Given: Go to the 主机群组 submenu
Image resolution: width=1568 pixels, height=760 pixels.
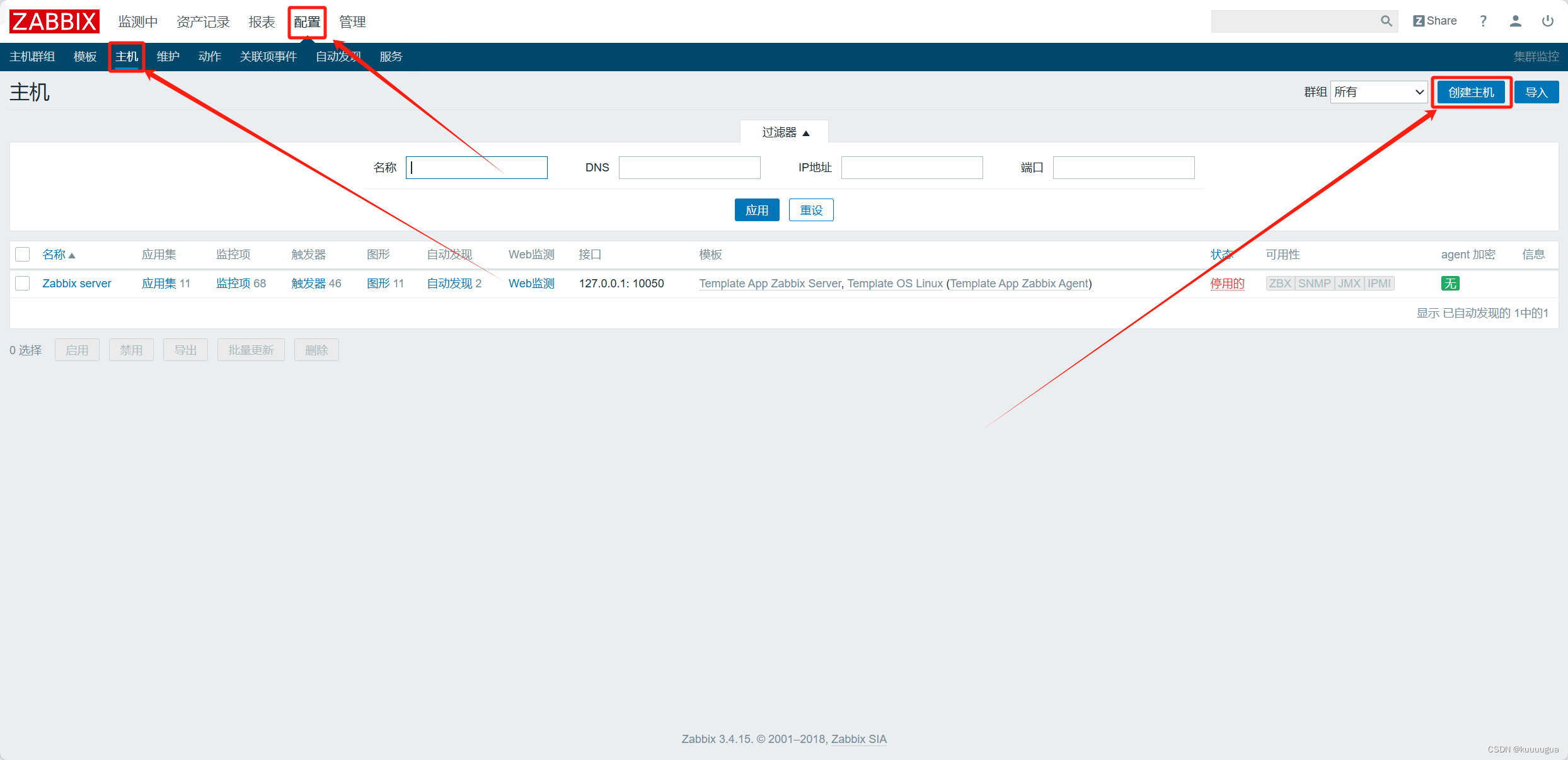Looking at the screenshot, I should pyautogui.click(x=32, y=57).
